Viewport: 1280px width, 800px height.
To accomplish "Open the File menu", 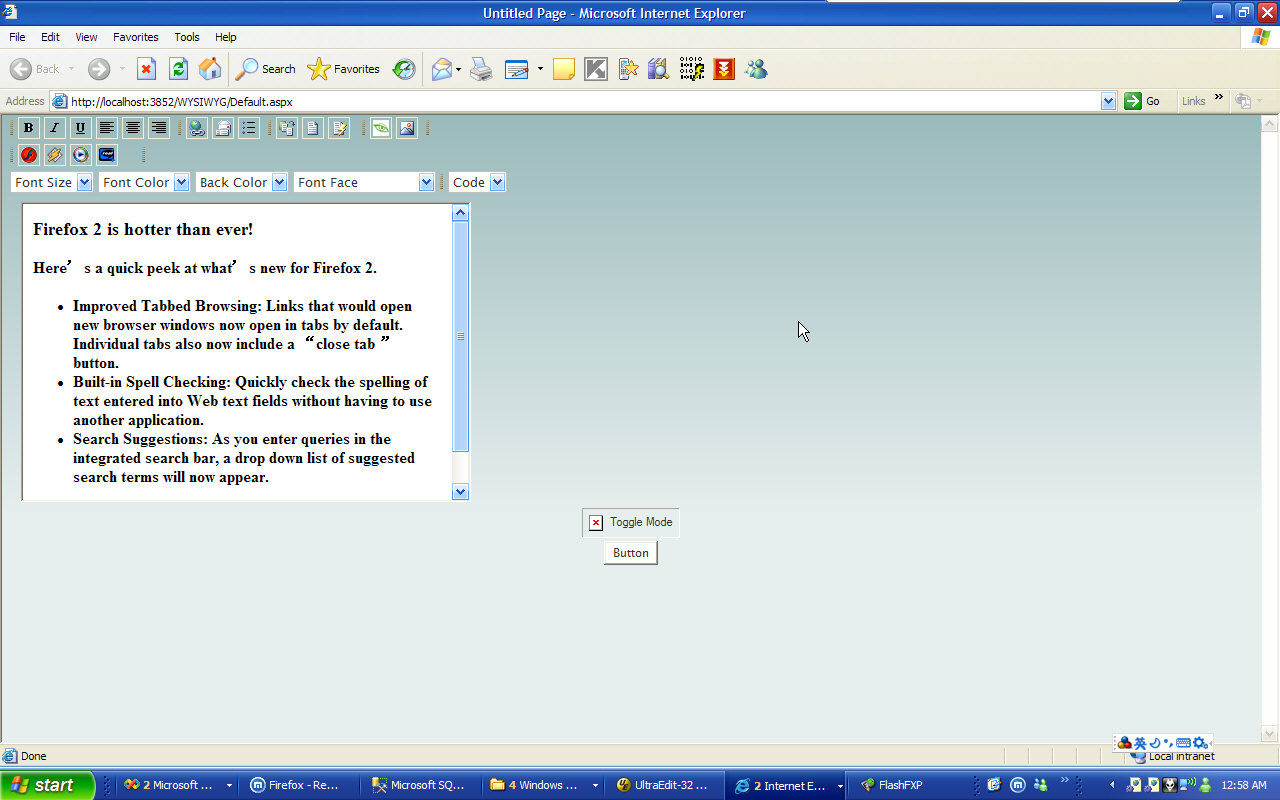I will click(17, 37).
